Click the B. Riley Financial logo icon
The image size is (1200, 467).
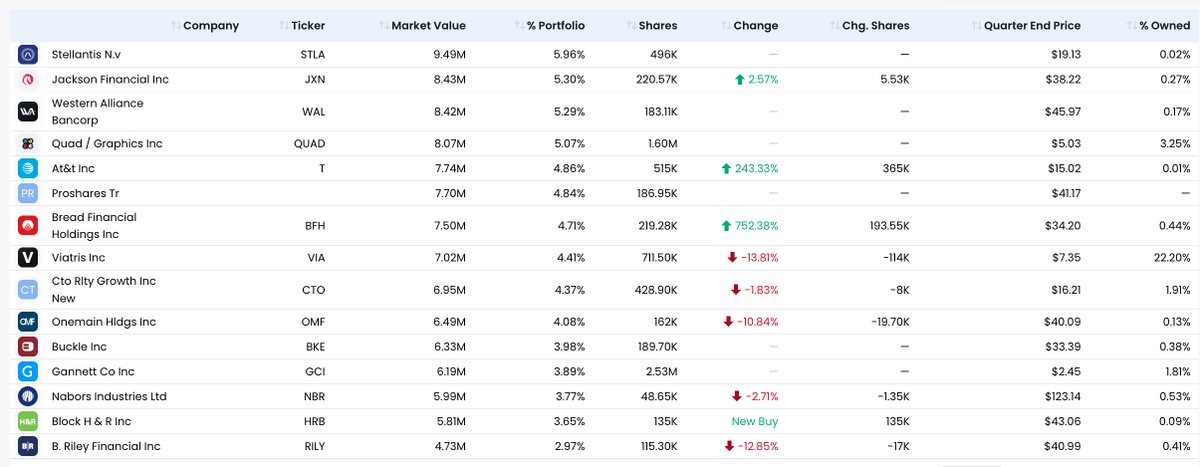click(x=28, y=446)
